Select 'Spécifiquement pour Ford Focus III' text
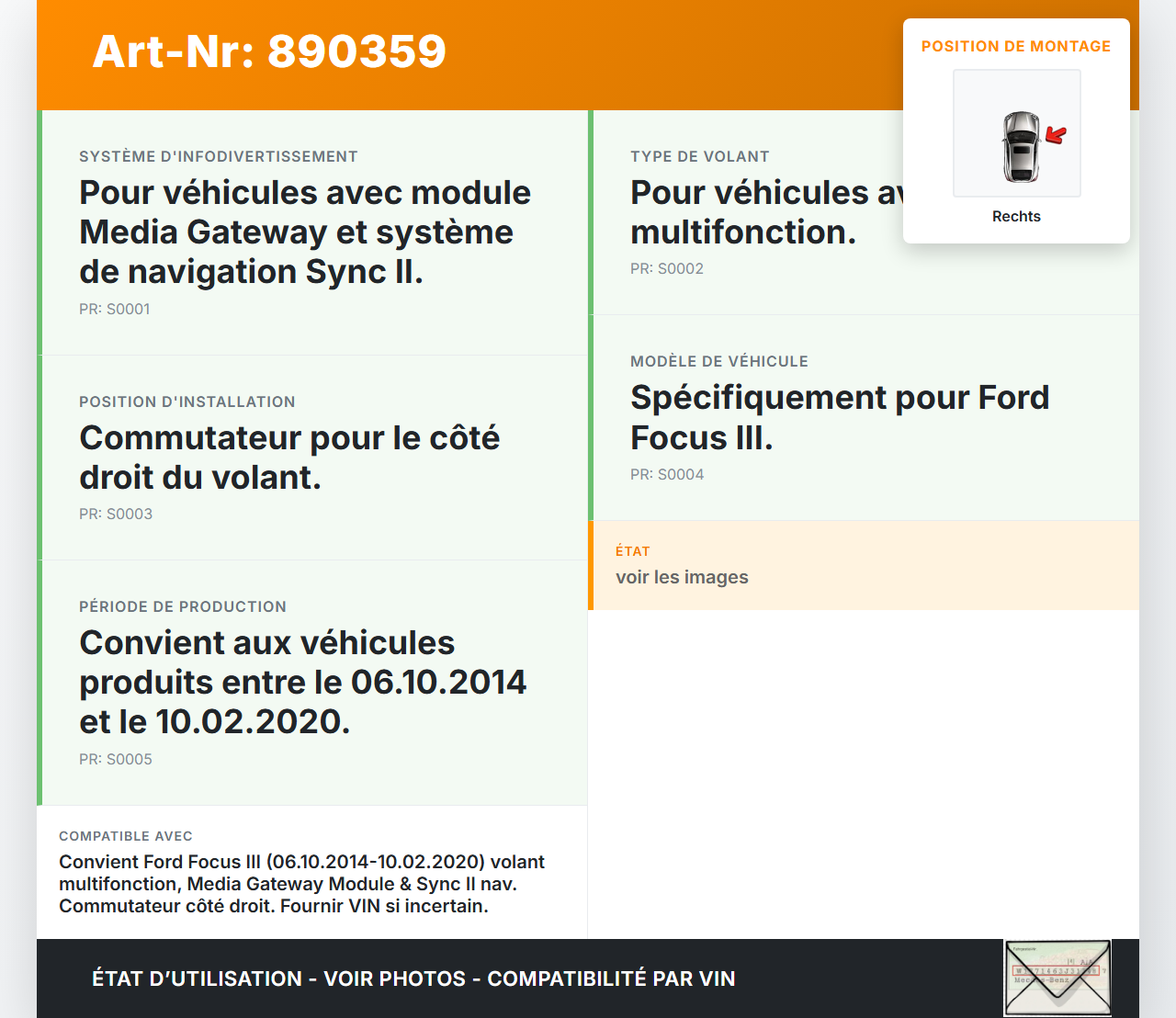This screenshot has height=1018, width=1176. click(839, 417)
